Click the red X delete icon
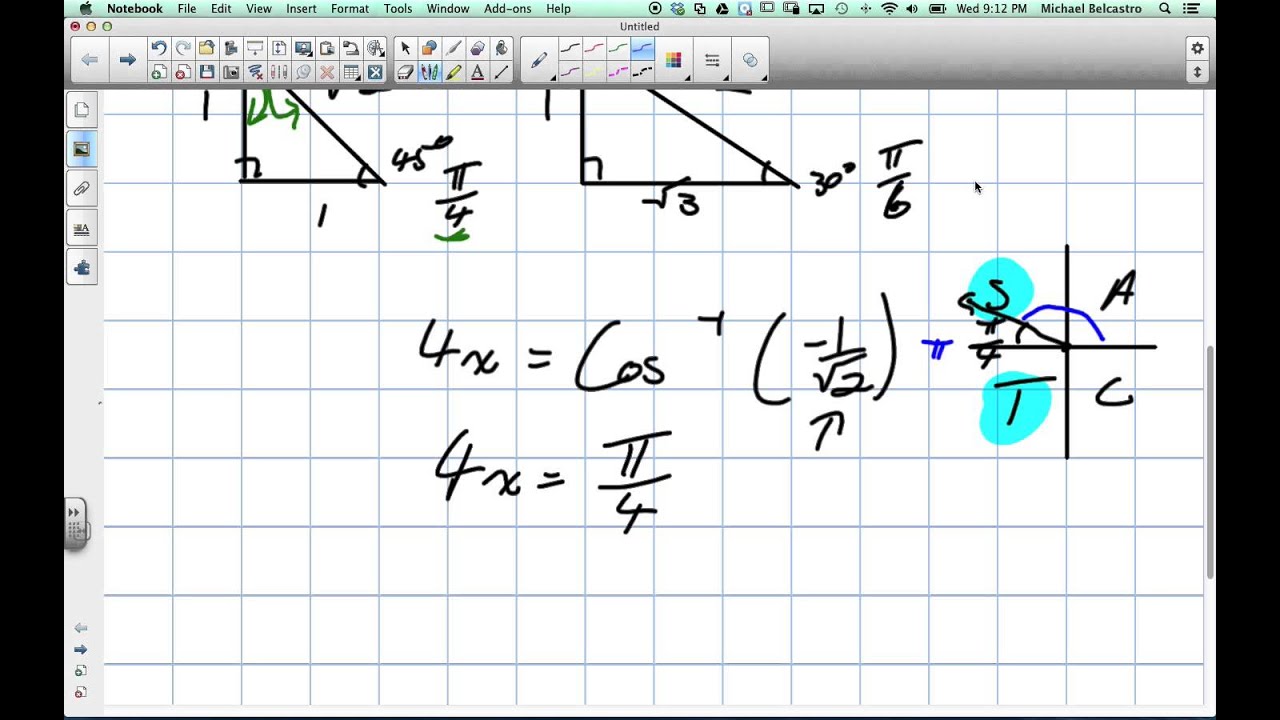1280x720 pixels. 327,72
